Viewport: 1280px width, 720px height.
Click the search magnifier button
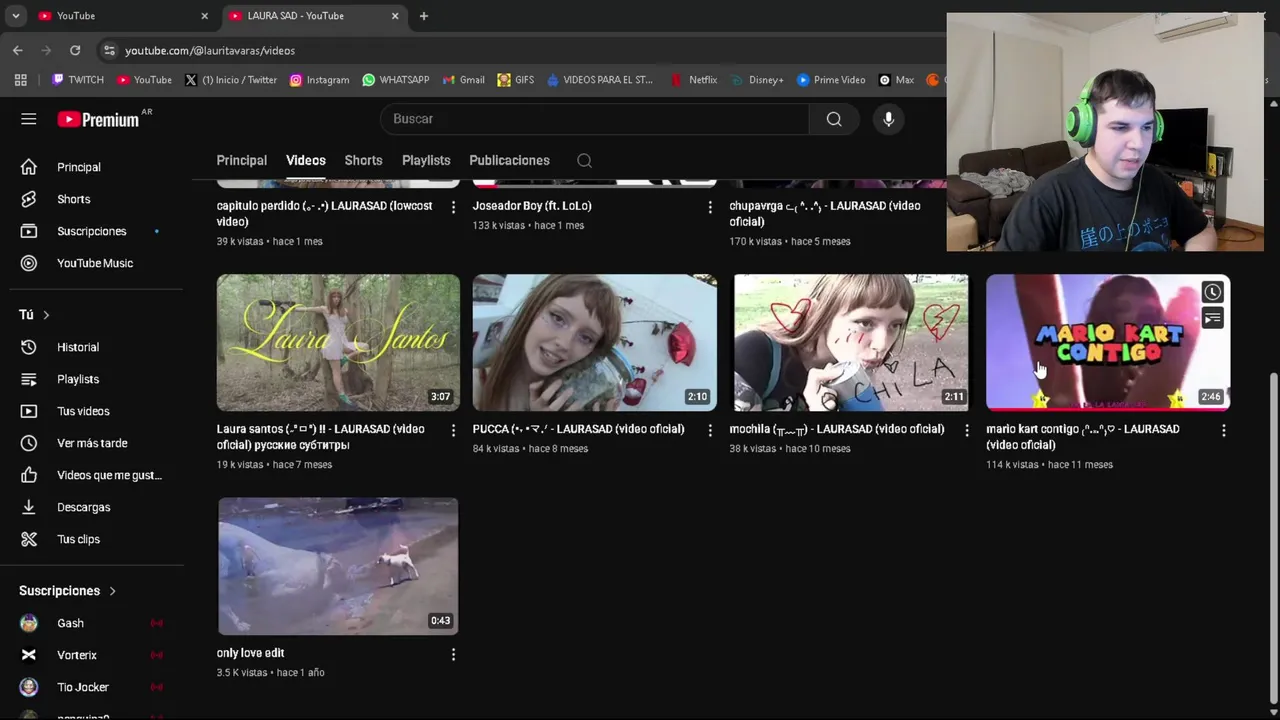(834, 119)
